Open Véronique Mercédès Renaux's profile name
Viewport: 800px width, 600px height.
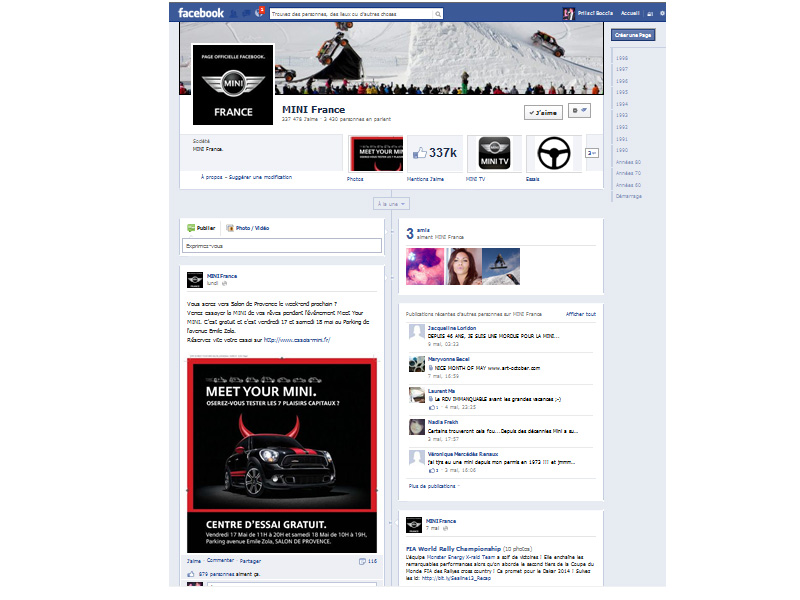tap(463, 454)
